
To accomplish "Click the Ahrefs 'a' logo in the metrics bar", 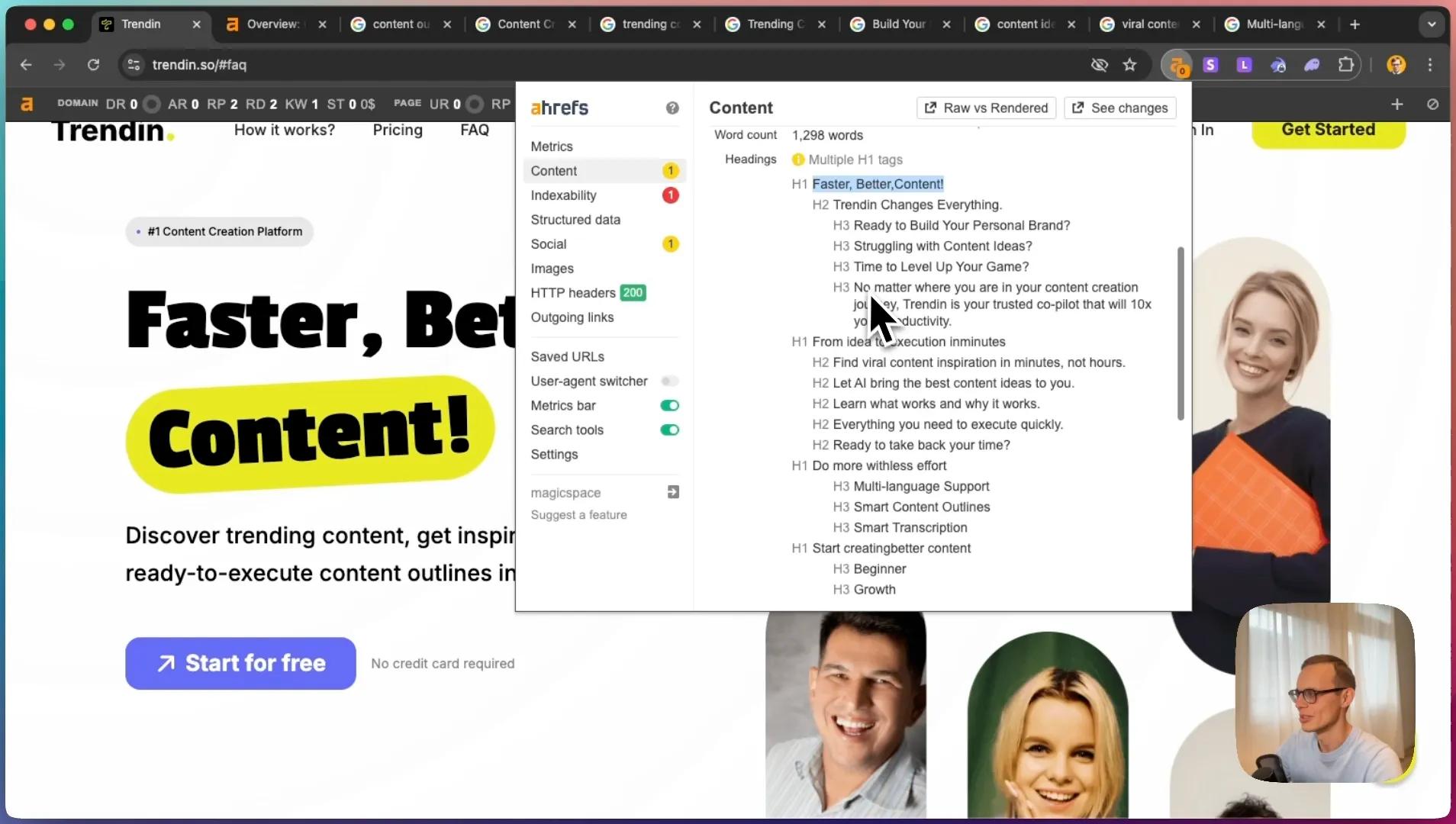I will point(27,105).
